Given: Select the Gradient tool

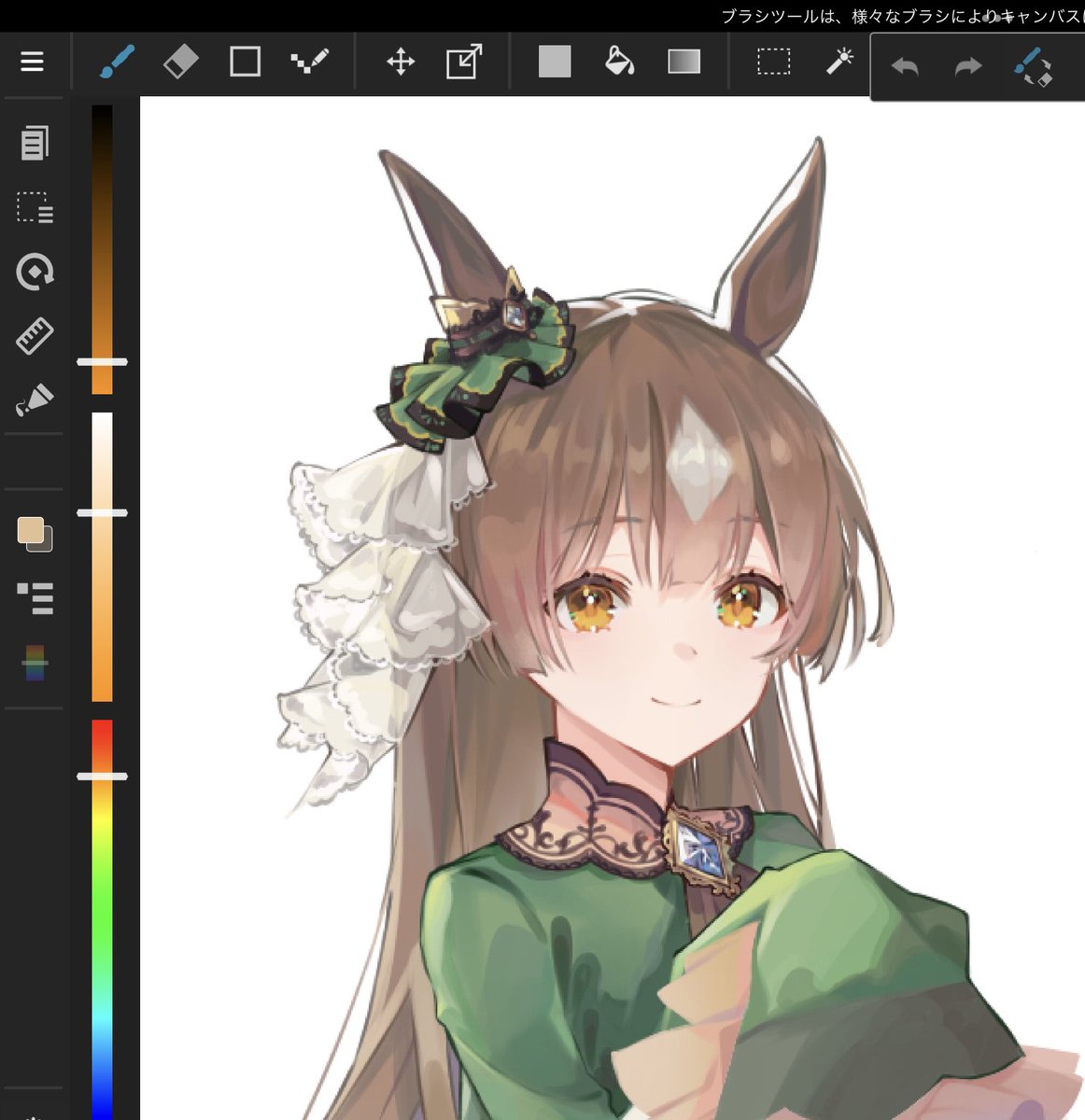Looking at the screenshot, I should tap(684, 63).
